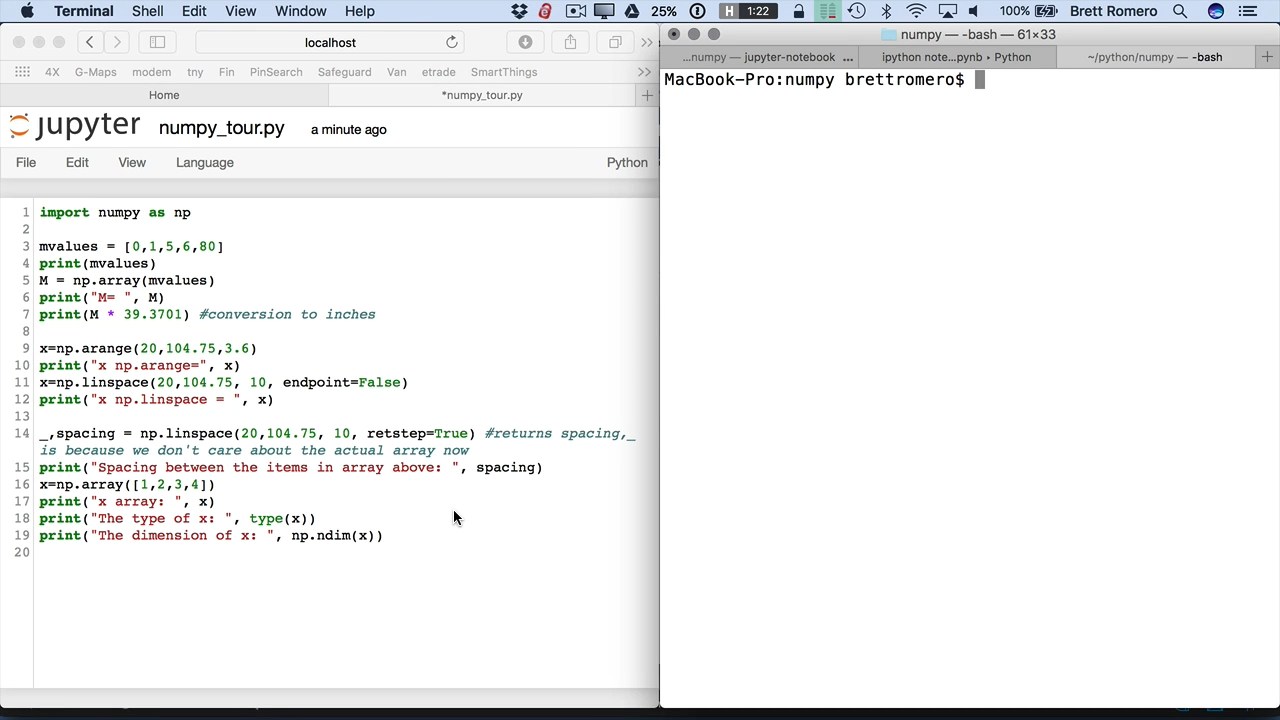Go forward in Safari history
This screenshot has width=1280, height=720.
(117, 42)
